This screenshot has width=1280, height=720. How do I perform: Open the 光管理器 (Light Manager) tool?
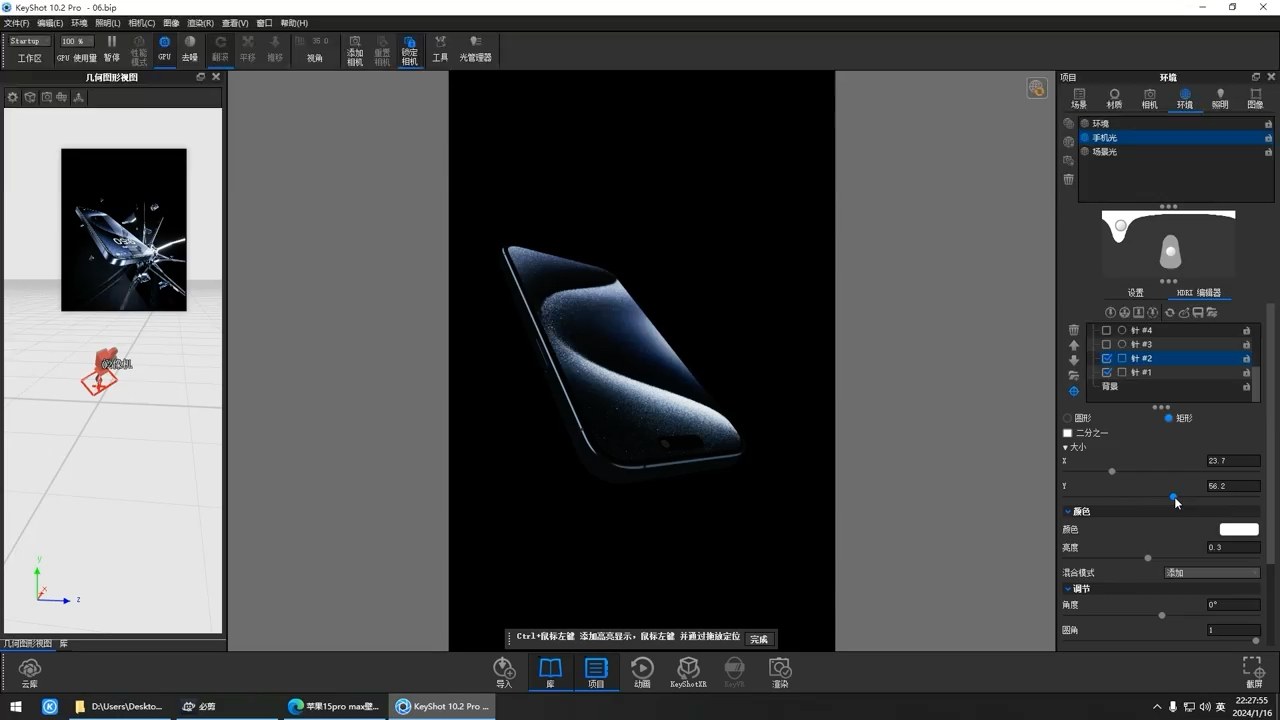tap(475, 49)
